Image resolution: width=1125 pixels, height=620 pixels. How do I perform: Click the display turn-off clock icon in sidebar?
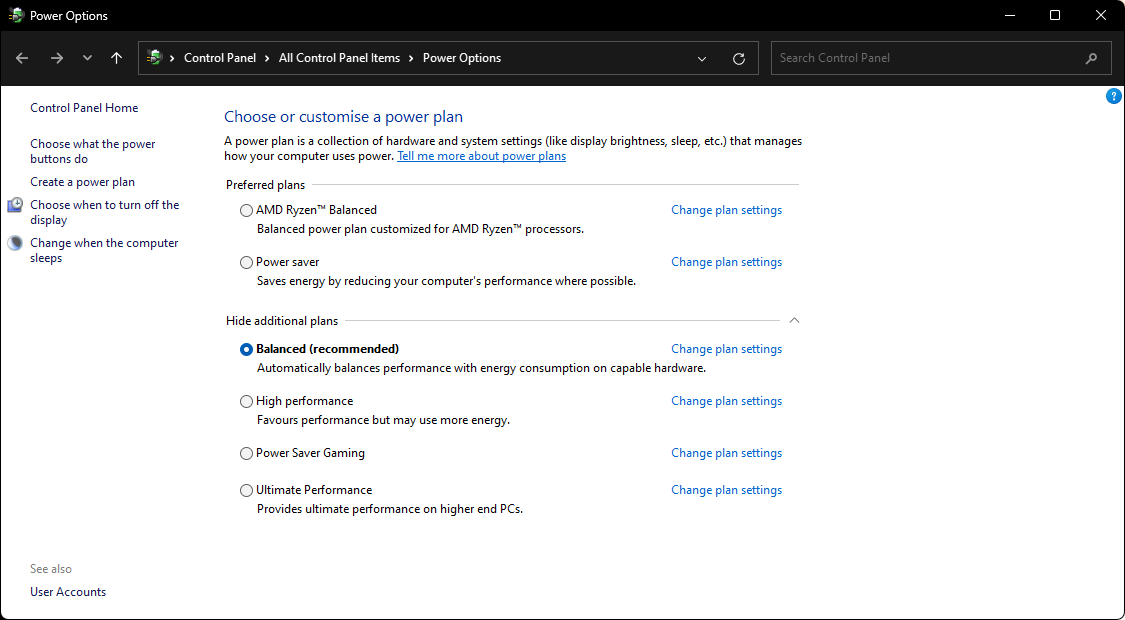tap(15, 205)
